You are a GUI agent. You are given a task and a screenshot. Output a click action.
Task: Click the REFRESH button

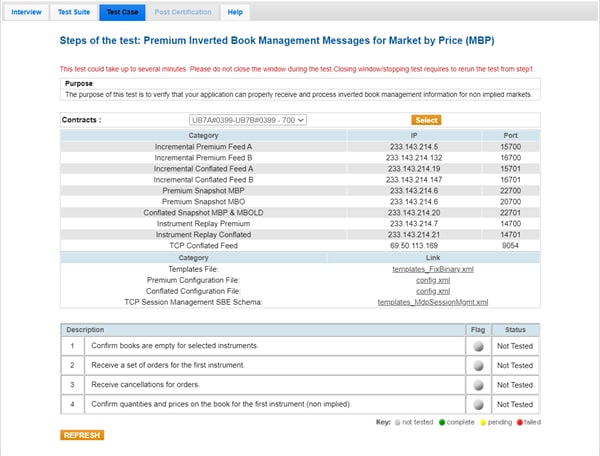tap(81, 435)
